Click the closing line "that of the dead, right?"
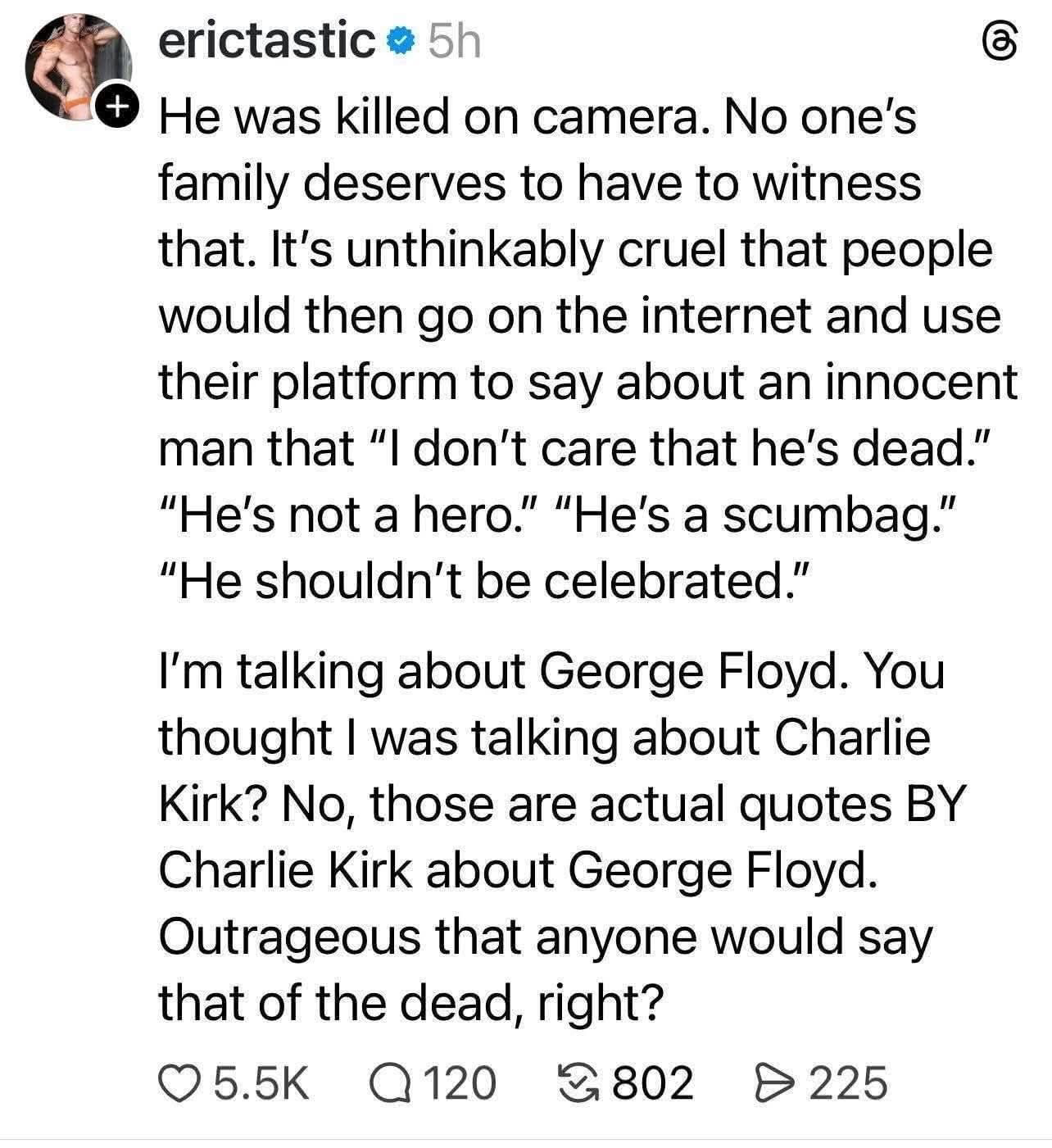The width and height of the screenshot is (1052, 1148). coord(409,1003)
